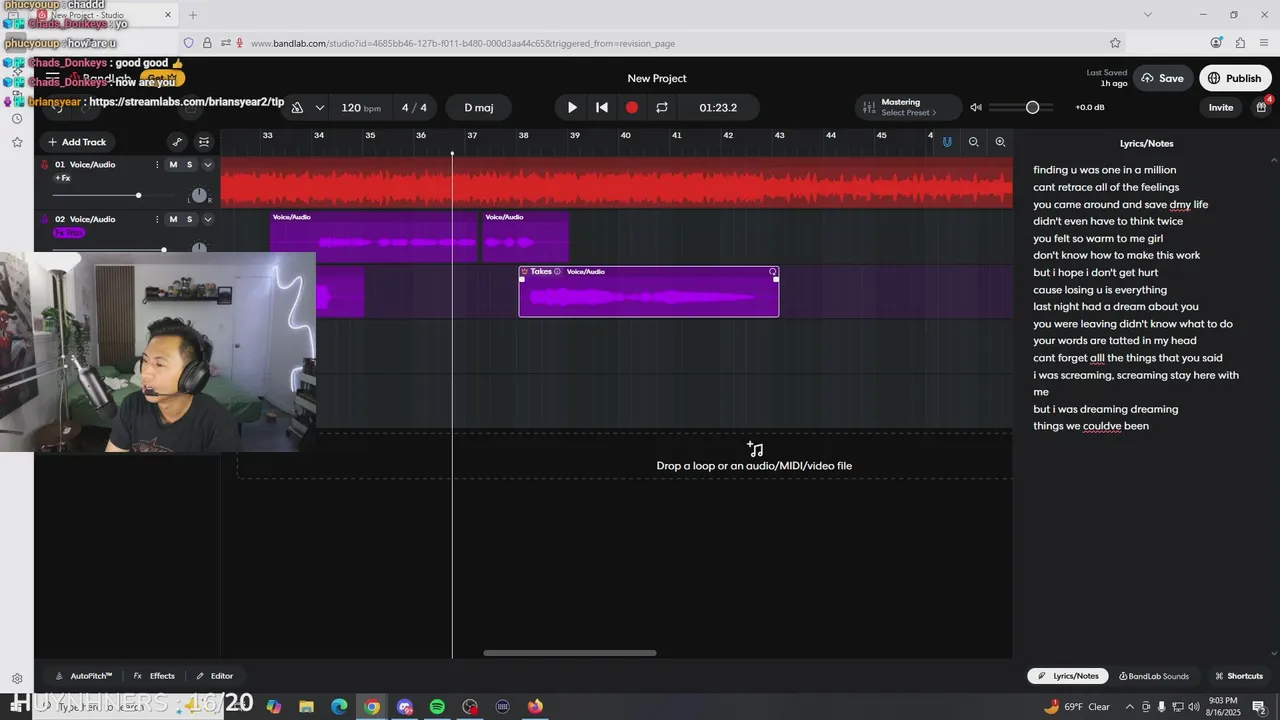The height and width of the screenshot is (720, 1280).
Task: Open track 01 three-dot menu
Action: click(x=157, y=165)
